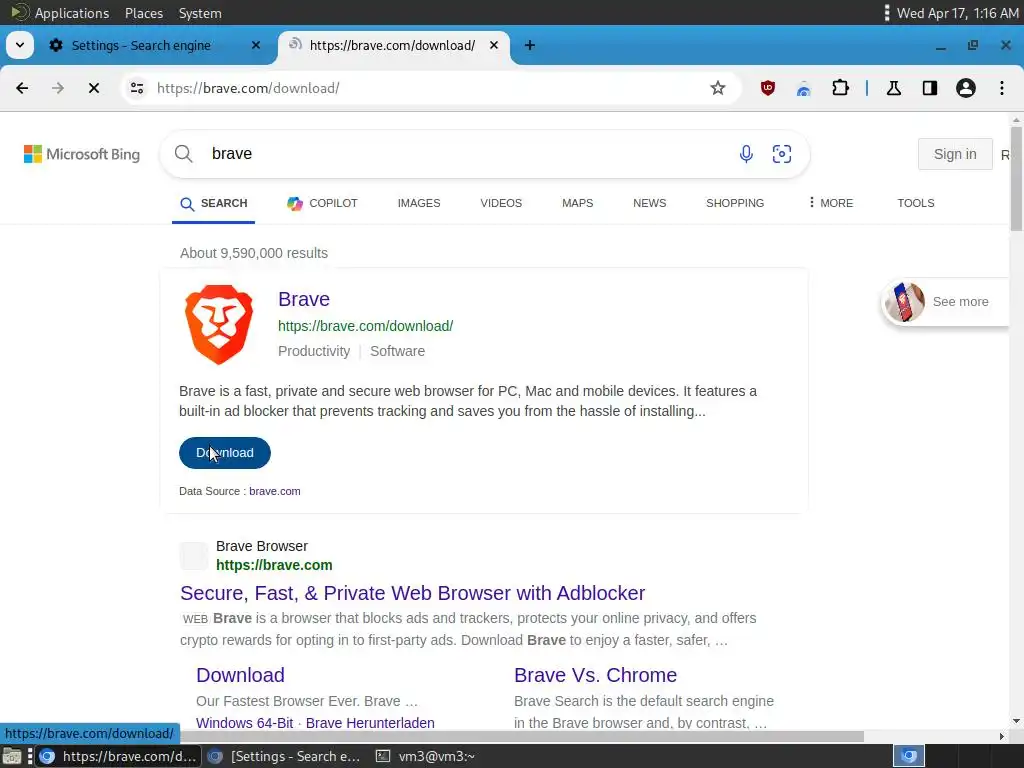Select the SEARCH results tab
Viewport: 1024px width, 768px height.
[214, 203]
